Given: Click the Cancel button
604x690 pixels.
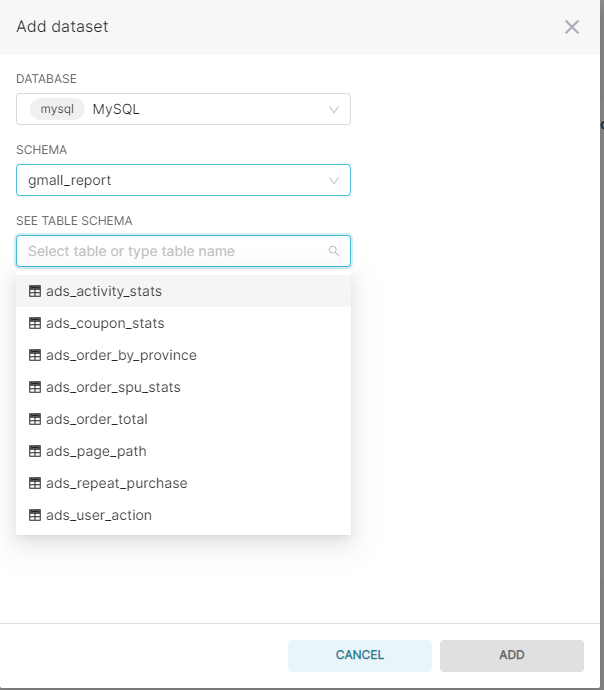Looking at the screenshot, I should tap(360, 656).
